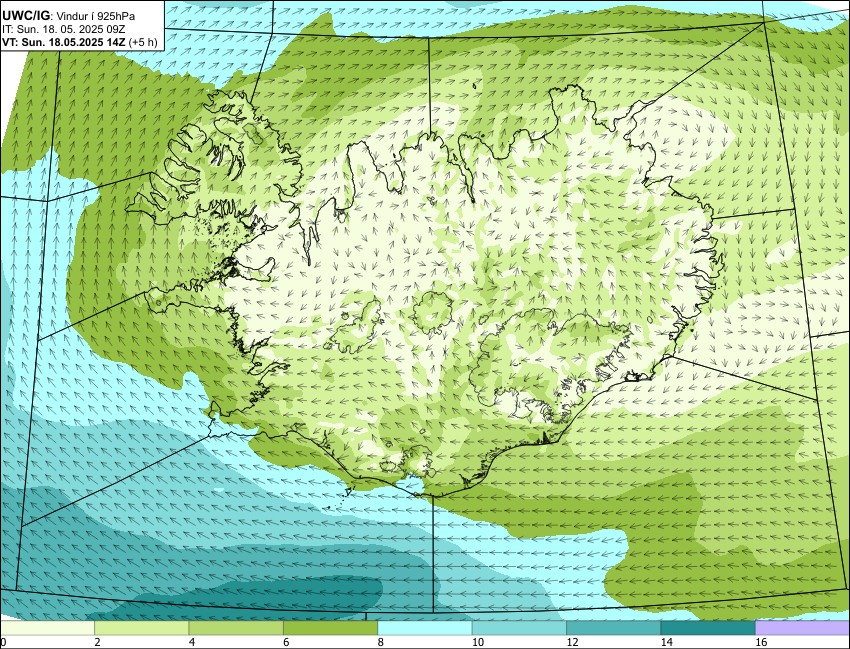Select the 10–12 teal legend swatch
The width and height of the screenshot is (850, 649).
click(519, 628)
